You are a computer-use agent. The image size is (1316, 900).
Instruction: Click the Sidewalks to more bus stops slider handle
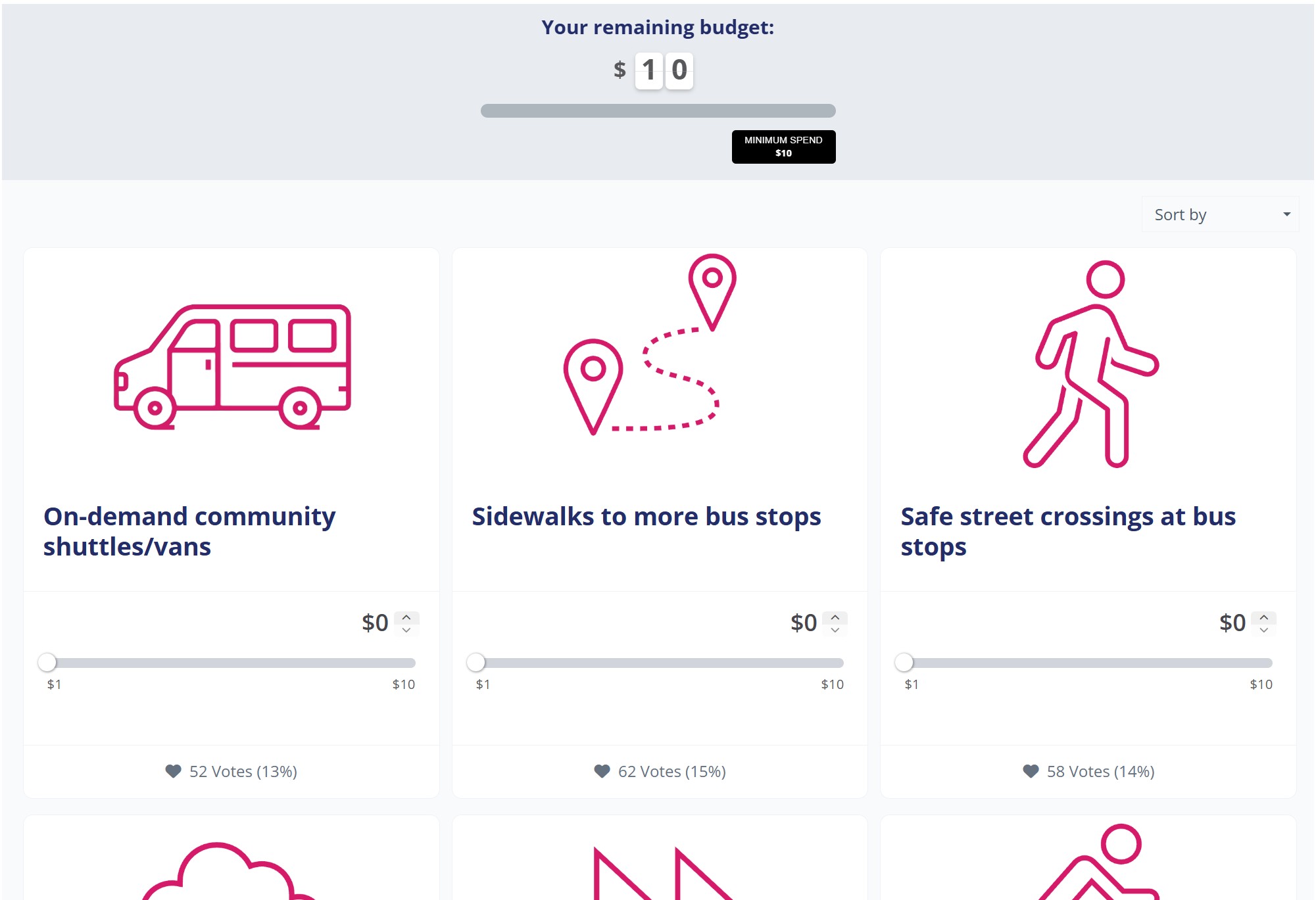point(476,662)
